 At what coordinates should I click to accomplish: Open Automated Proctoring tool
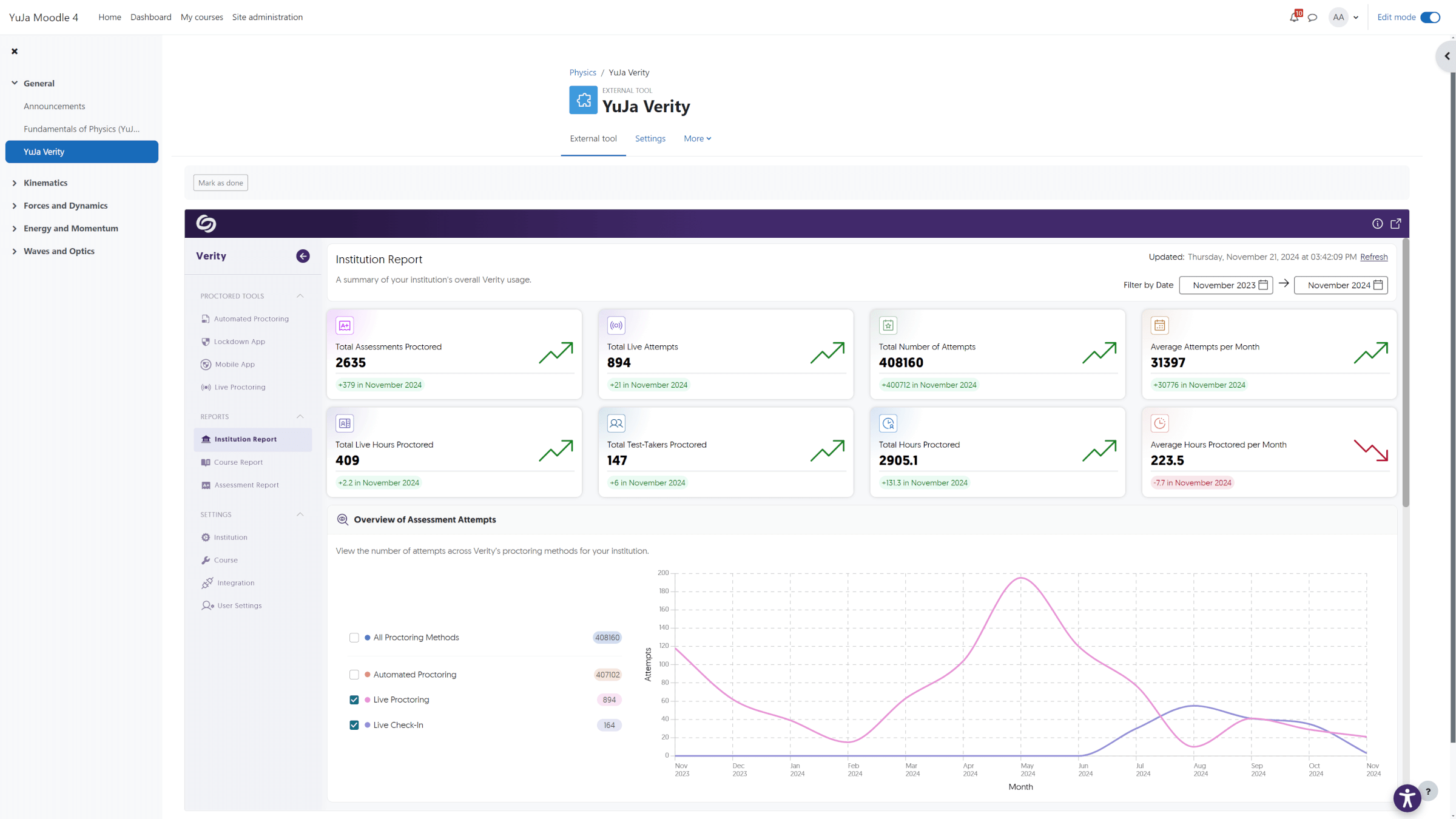coord(245,318)
